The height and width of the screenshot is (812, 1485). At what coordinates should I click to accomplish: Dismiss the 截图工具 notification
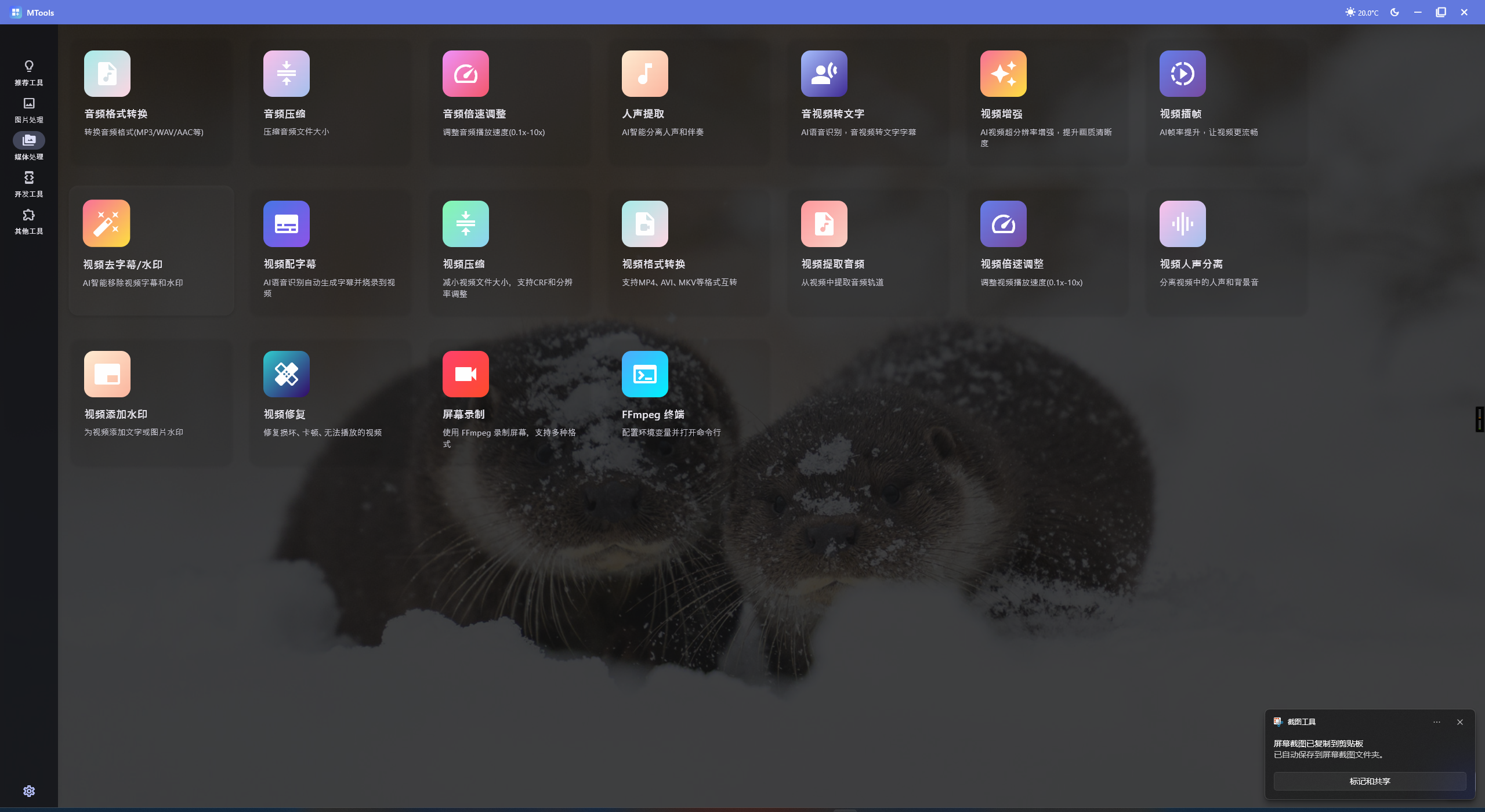1459,722
